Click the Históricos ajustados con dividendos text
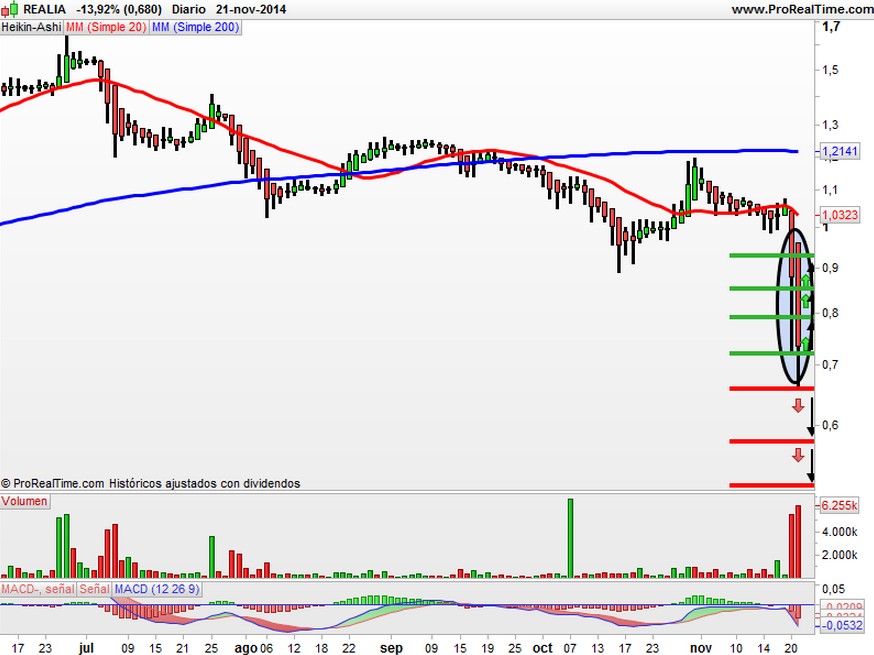Screen dimensions: 874x655 (205, 483)
